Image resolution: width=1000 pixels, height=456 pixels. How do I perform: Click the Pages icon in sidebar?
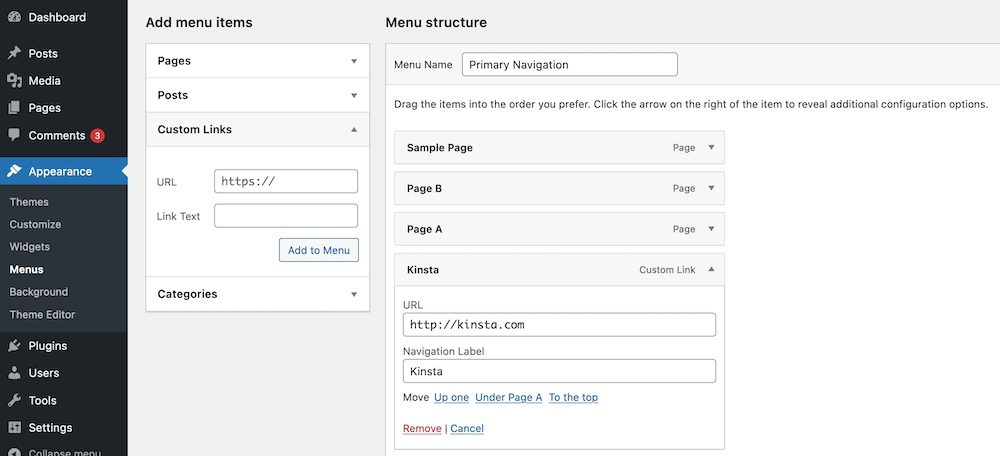[14, 108]
